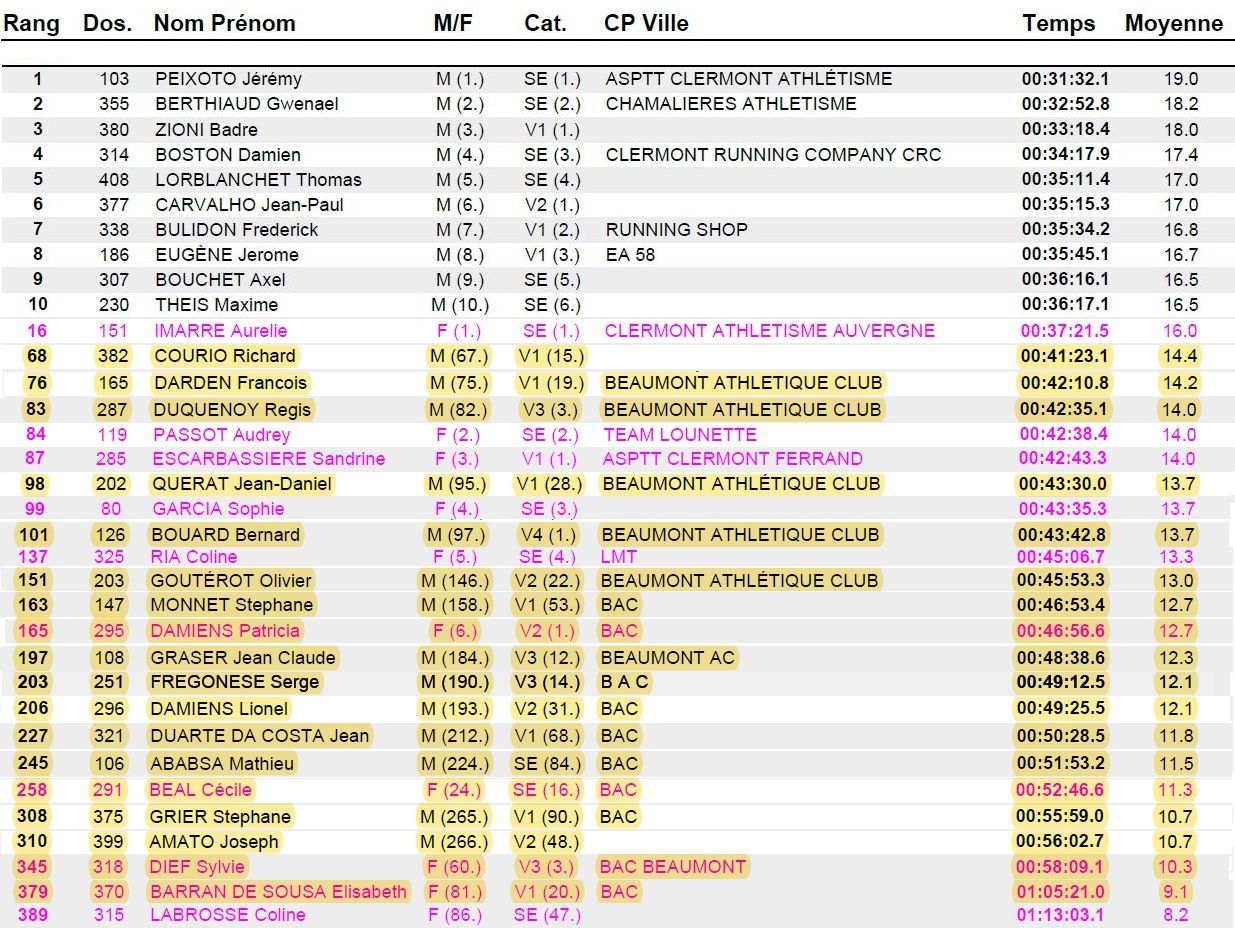
Task: Click on ESCARBASSIERE Sandrine
Action: point(268,459)
